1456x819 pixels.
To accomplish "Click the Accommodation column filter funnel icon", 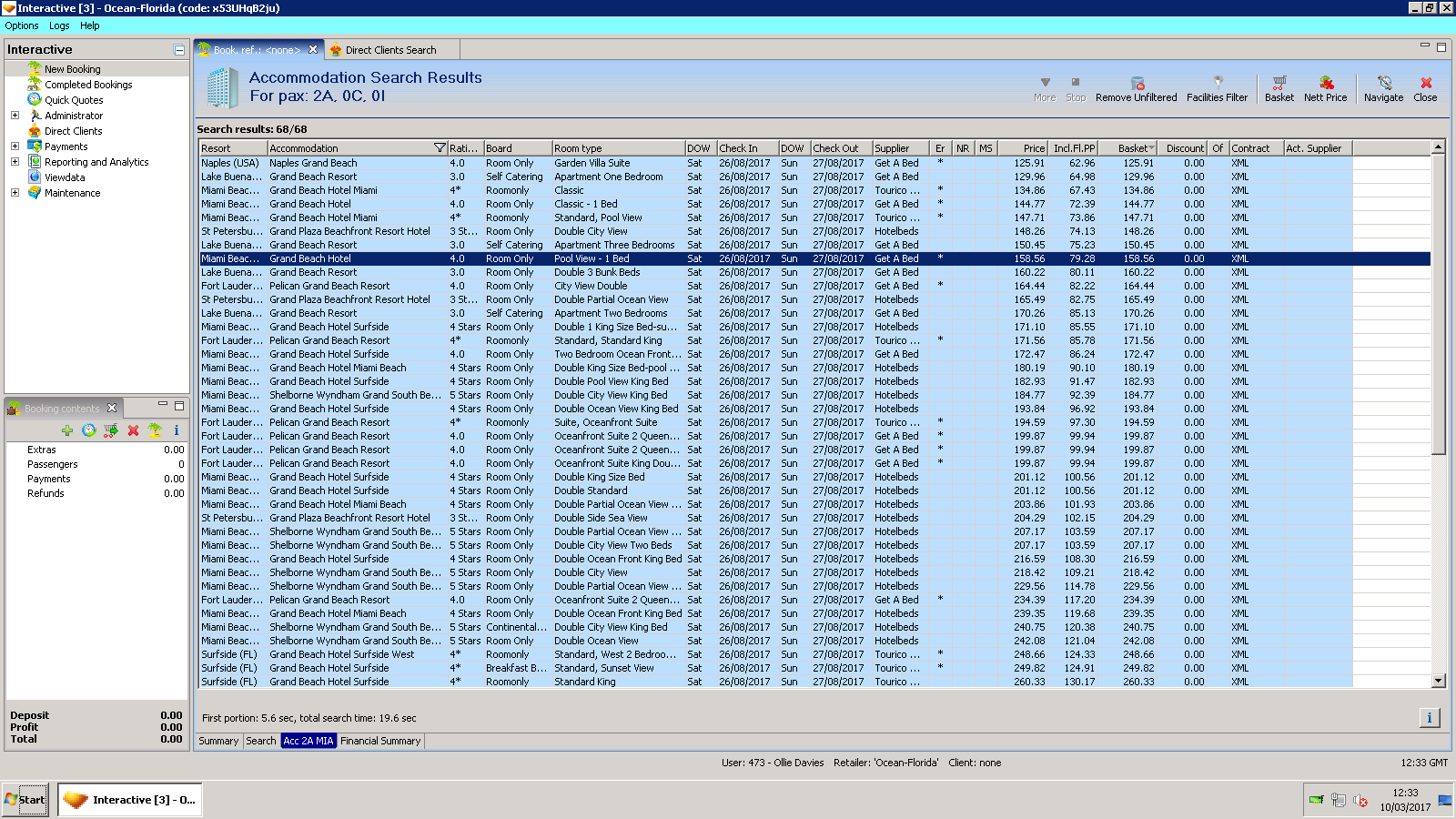I will pos(440,148).
